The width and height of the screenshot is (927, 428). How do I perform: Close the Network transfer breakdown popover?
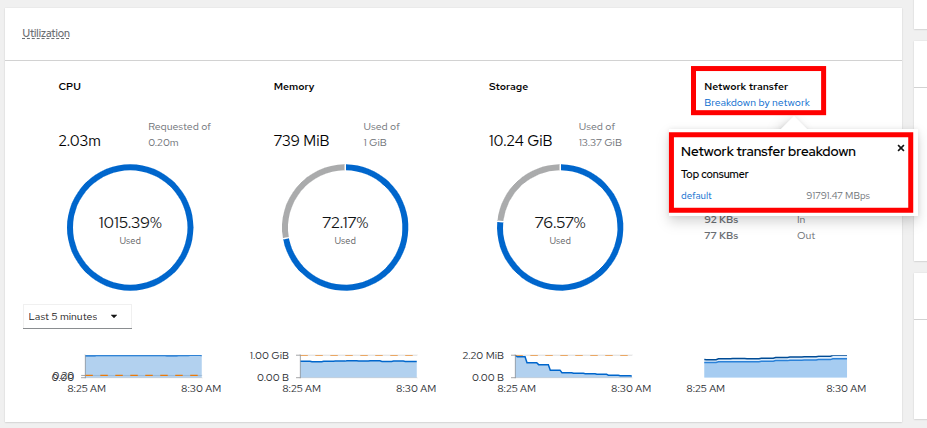(900, 148)
